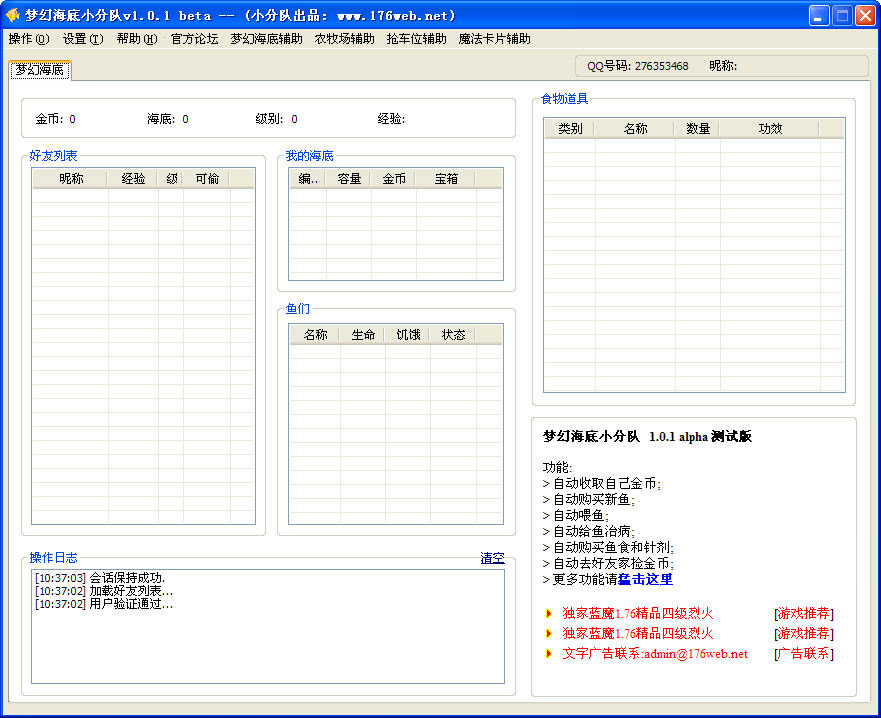Click 金币 column header in 我的海底 table
881x718 pixels.
[x=394, y=179]
